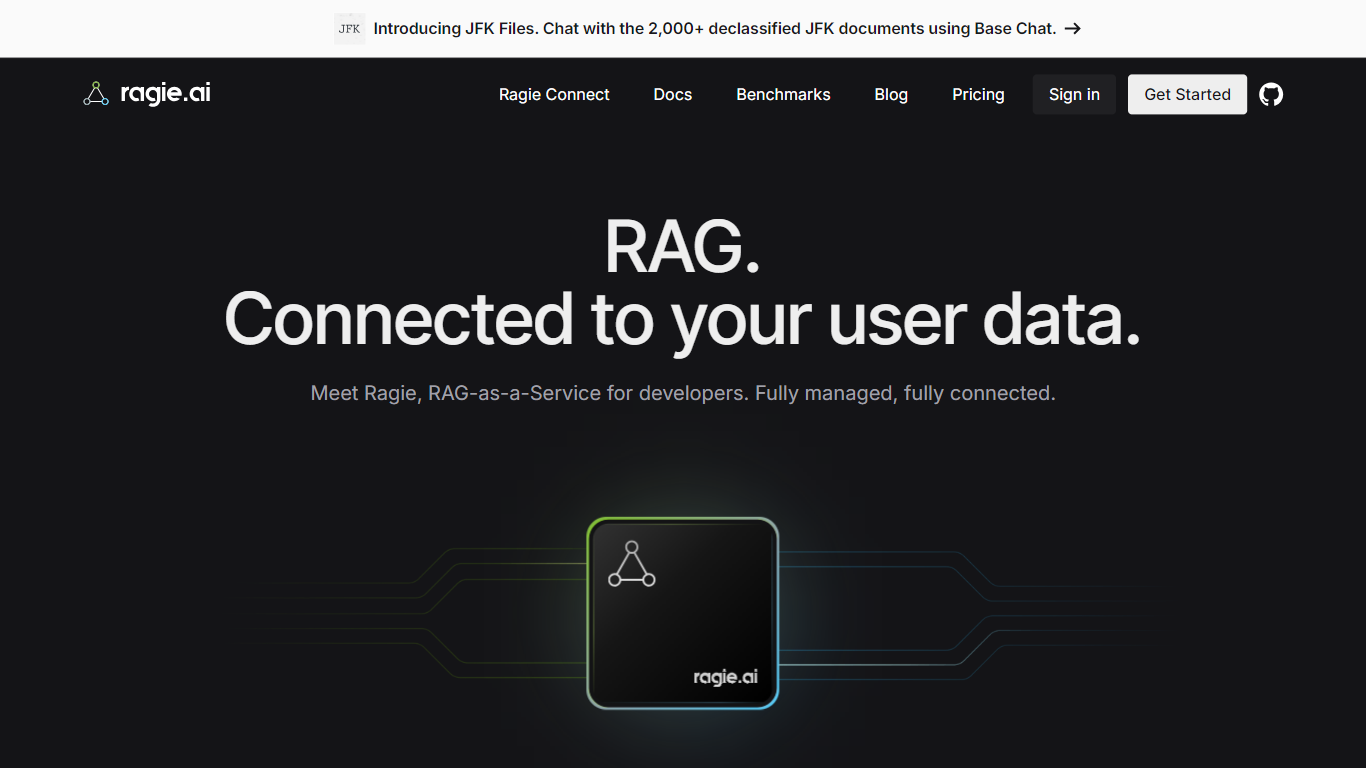1366x768 pixels.
Task: Click the 'RAG.' headline text
Action: tap(683, 246)
